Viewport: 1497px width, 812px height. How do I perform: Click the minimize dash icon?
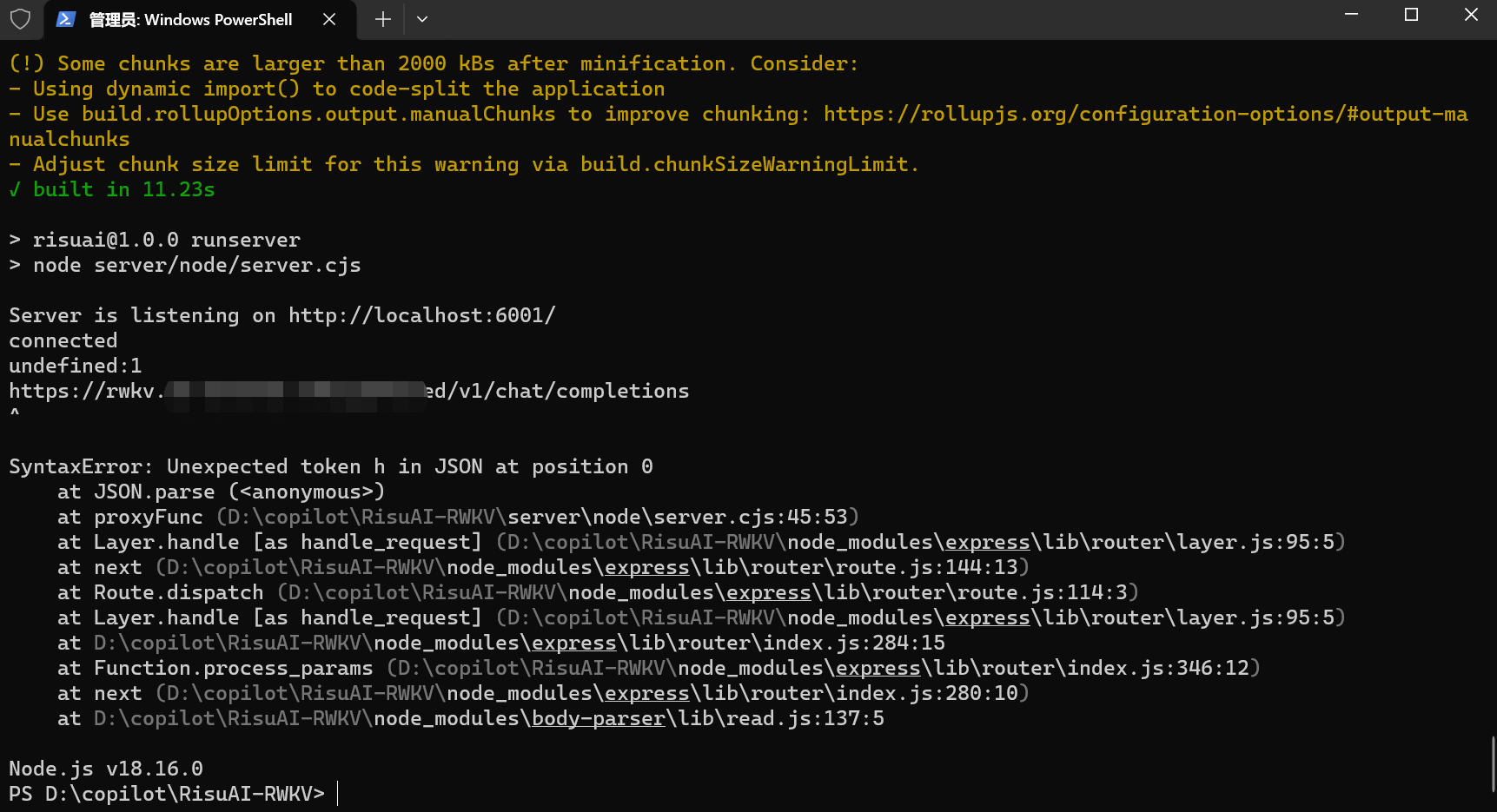(1350, 15)
